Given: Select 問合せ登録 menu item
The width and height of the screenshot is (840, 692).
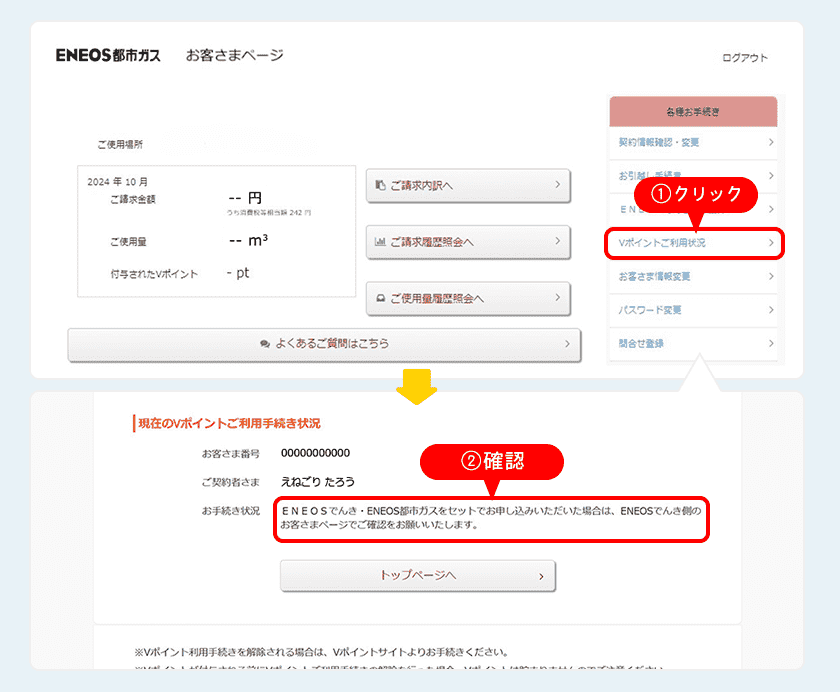Looking at the screenshot, I should pos(693,343).
